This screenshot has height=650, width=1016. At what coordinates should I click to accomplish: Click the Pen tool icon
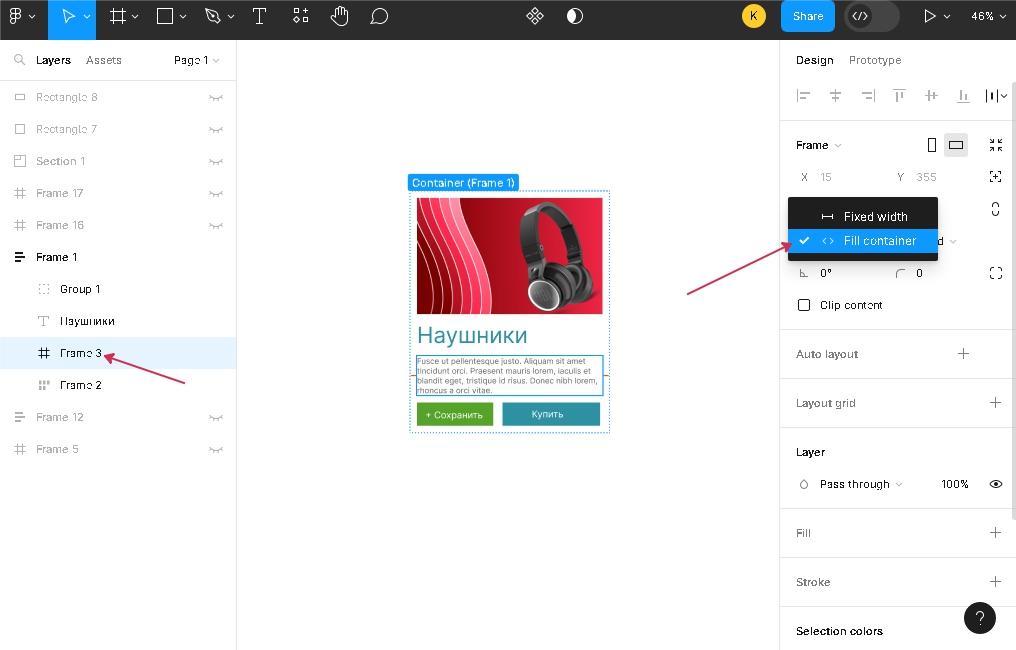point(212,16)
